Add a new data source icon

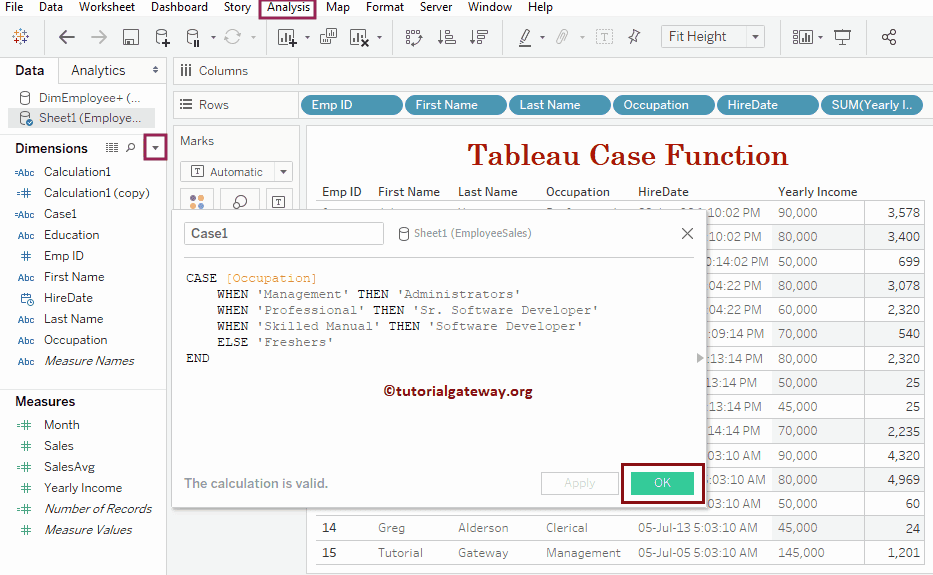click(x=162, y=38)
